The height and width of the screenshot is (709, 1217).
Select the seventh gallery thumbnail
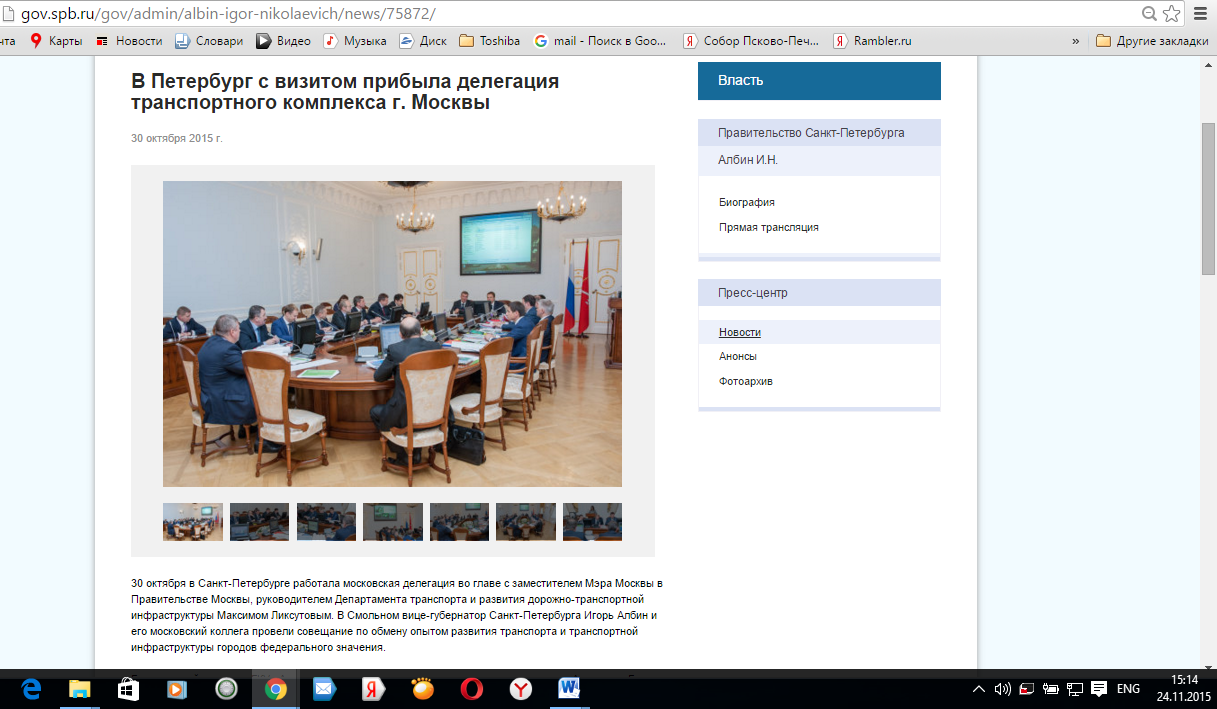click(x=592, y=522)
